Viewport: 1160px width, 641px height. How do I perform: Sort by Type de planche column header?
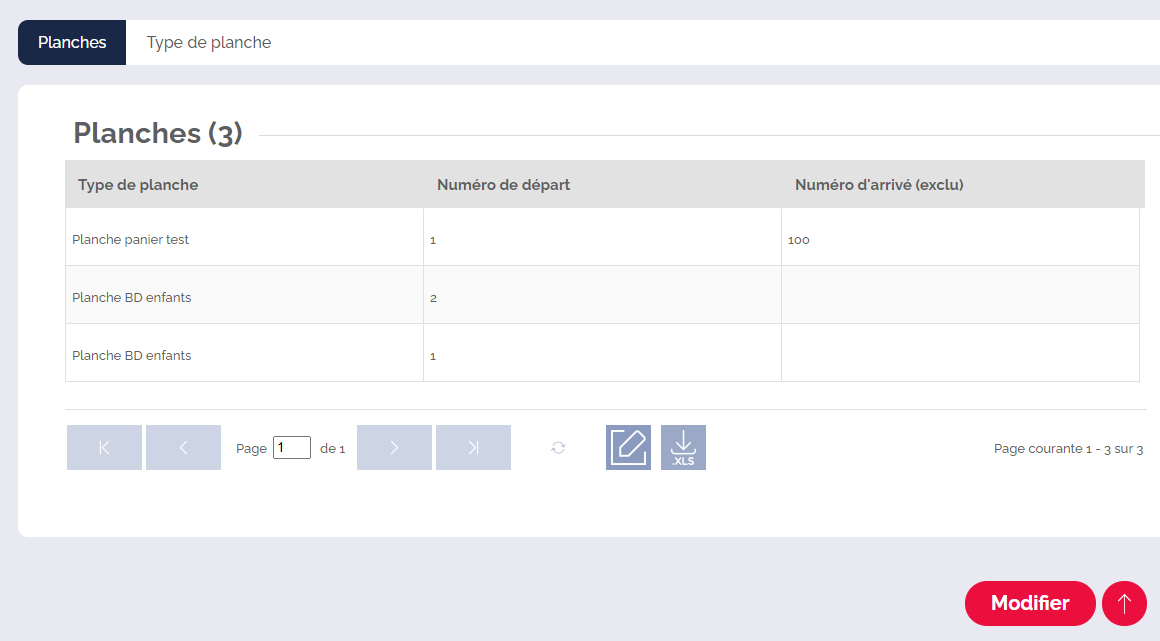(244, 184)
